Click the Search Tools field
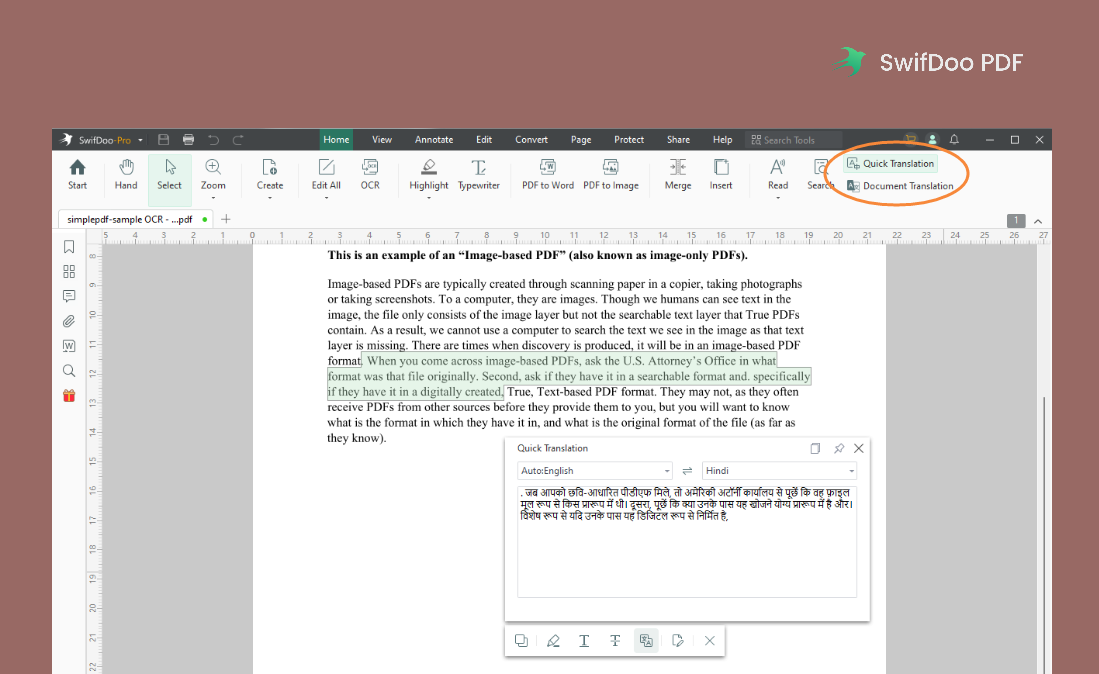1099x674 pixels. point(793,139)
